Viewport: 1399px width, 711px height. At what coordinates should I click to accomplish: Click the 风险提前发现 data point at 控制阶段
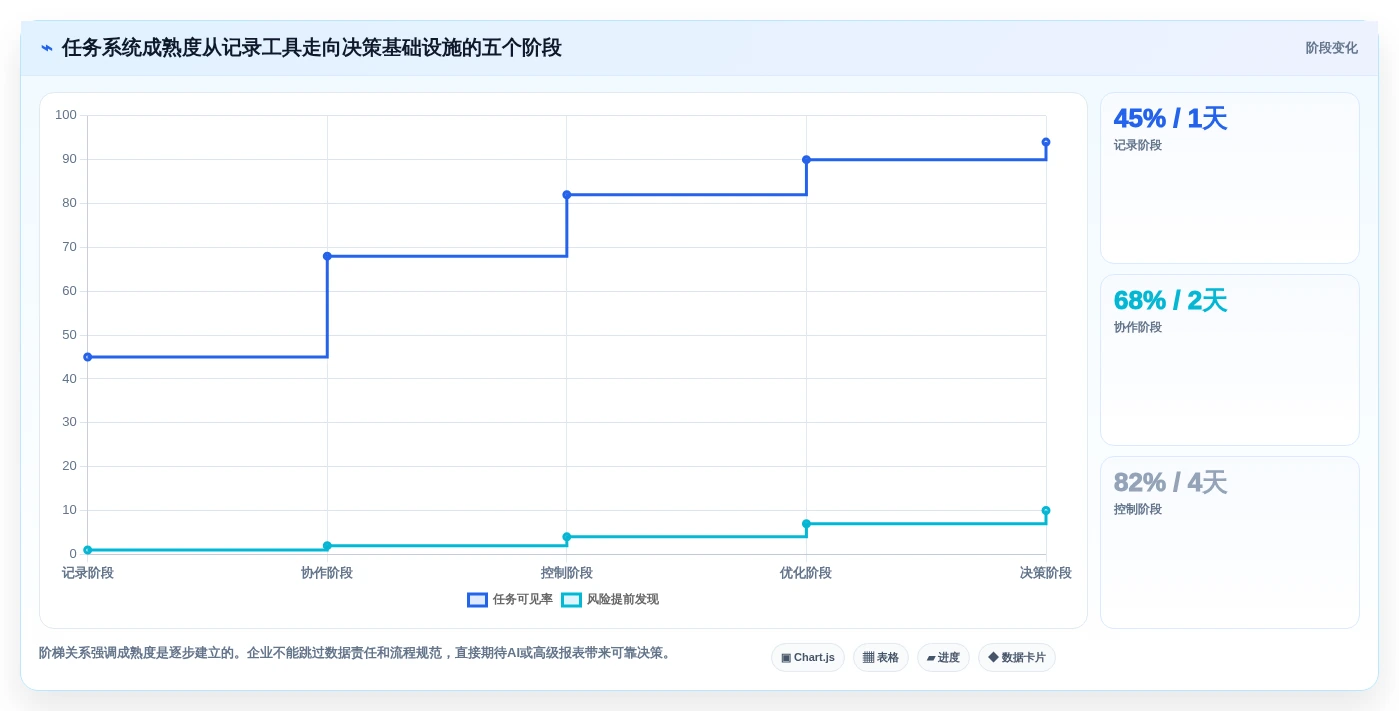(x=567, y=537)
